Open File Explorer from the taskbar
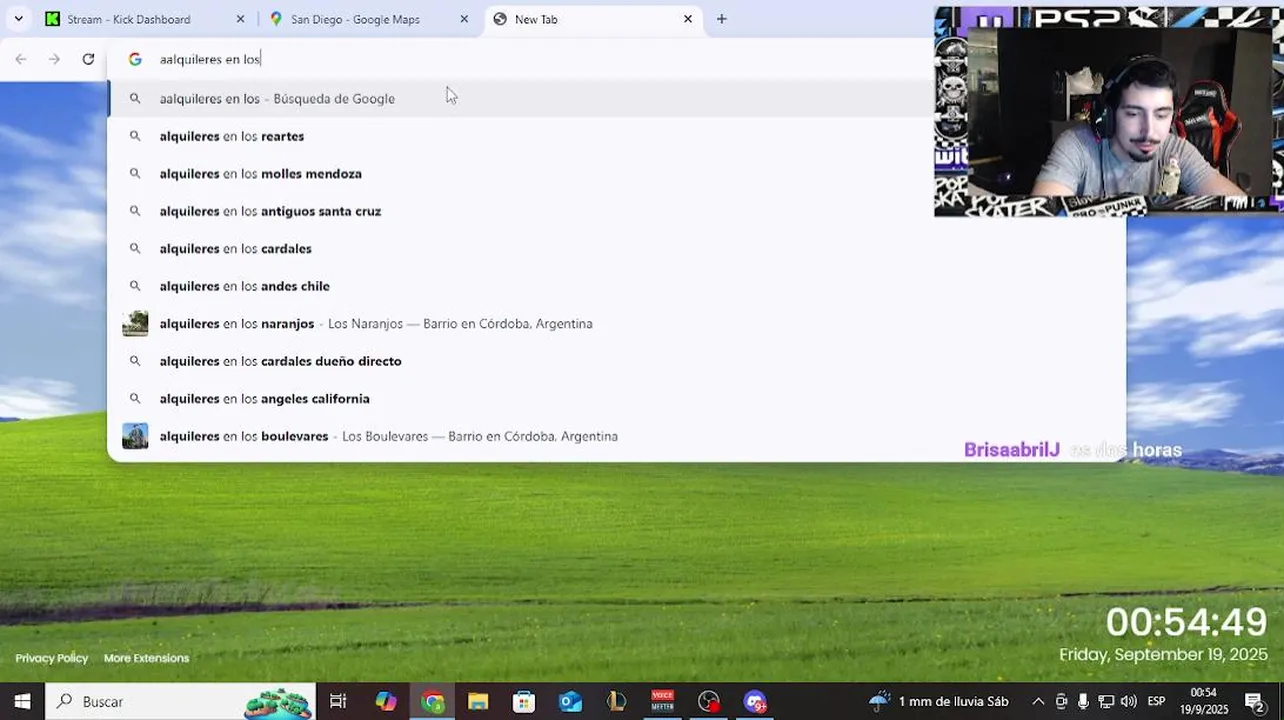The height and width of the screenshot is (720, 1284). pyautogui.click(x=478, y=701)
